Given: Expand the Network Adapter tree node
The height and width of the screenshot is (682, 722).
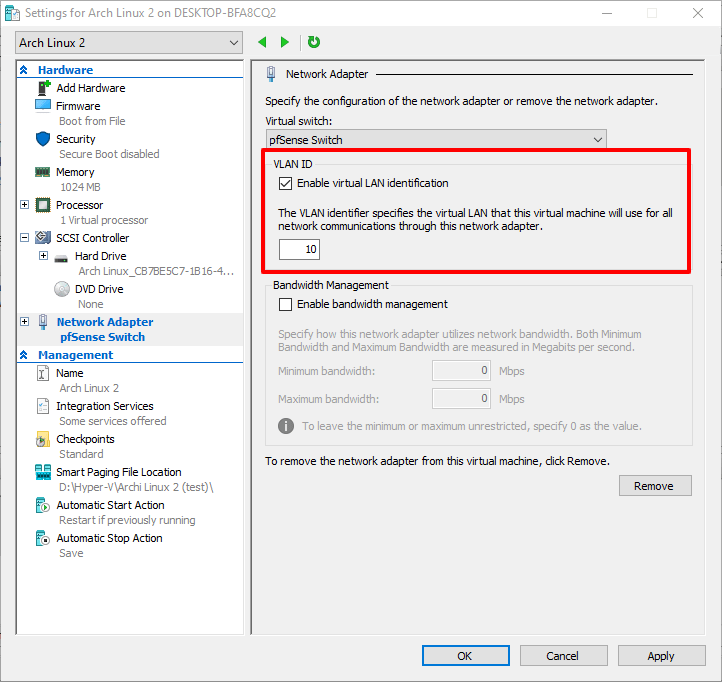Looking at the screenshot, I should [x=25, y=321].
